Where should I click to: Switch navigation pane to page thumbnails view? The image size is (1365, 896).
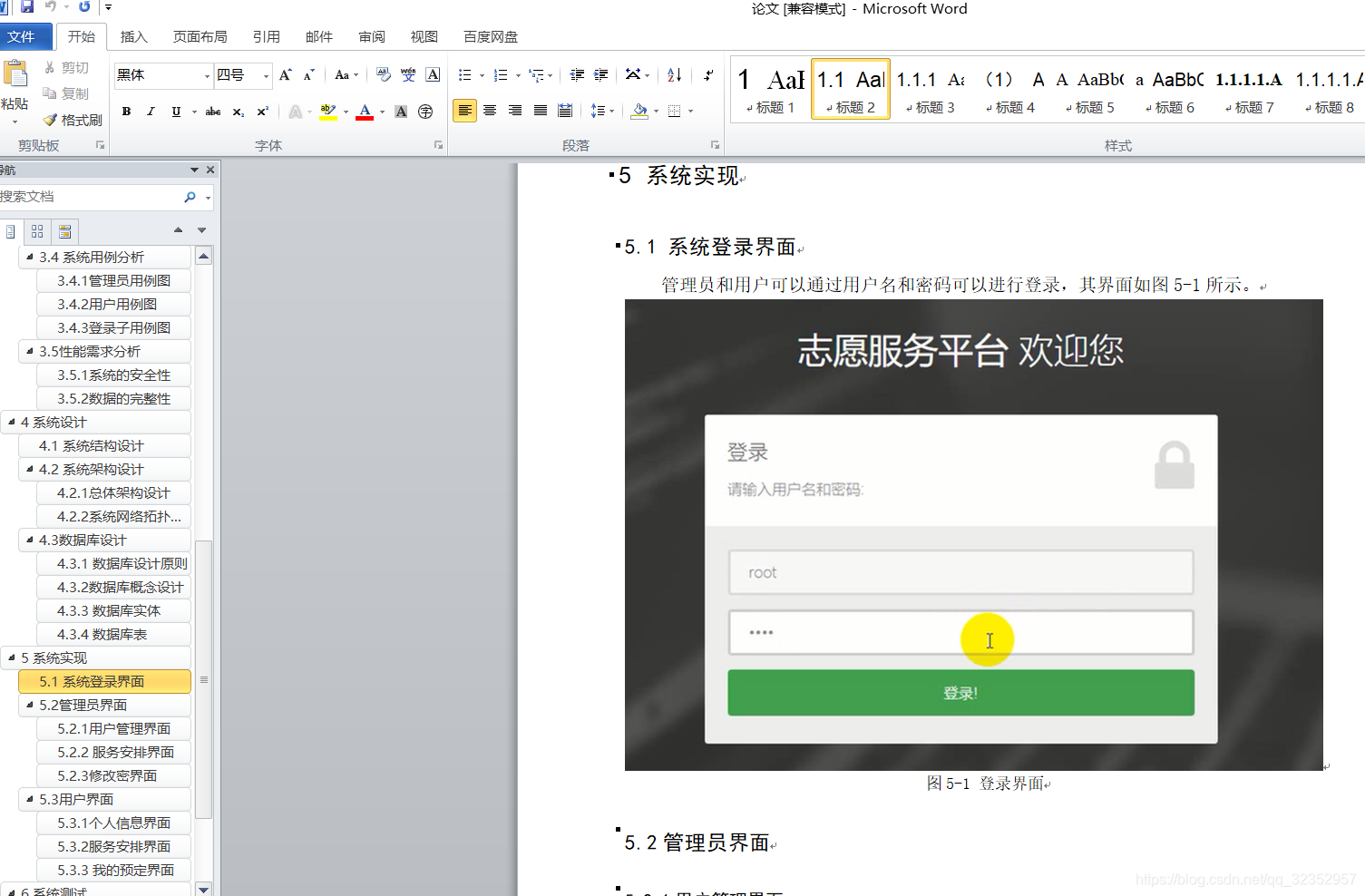point(37,231)
